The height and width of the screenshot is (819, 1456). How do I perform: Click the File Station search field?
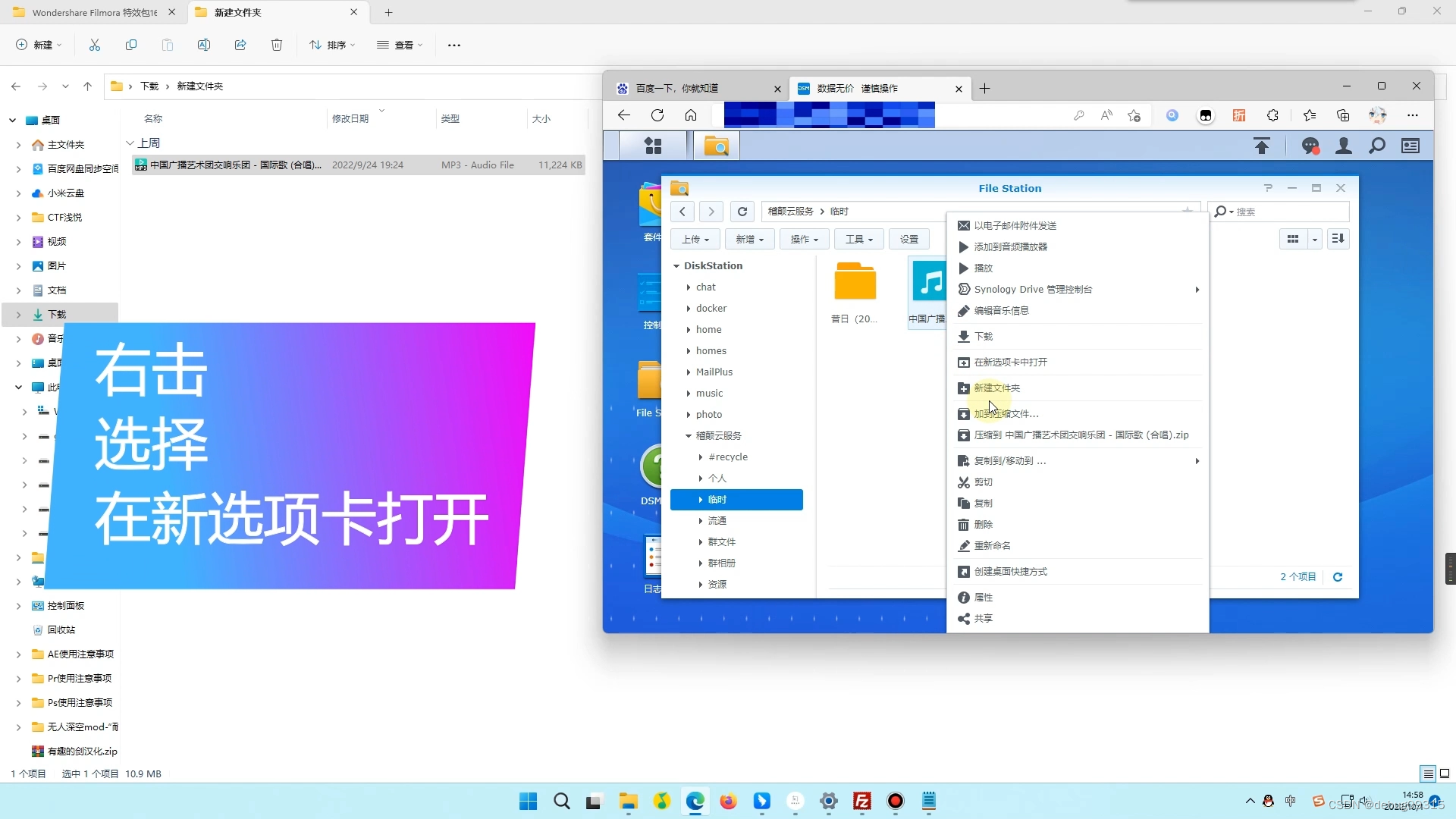[1289, 212]
